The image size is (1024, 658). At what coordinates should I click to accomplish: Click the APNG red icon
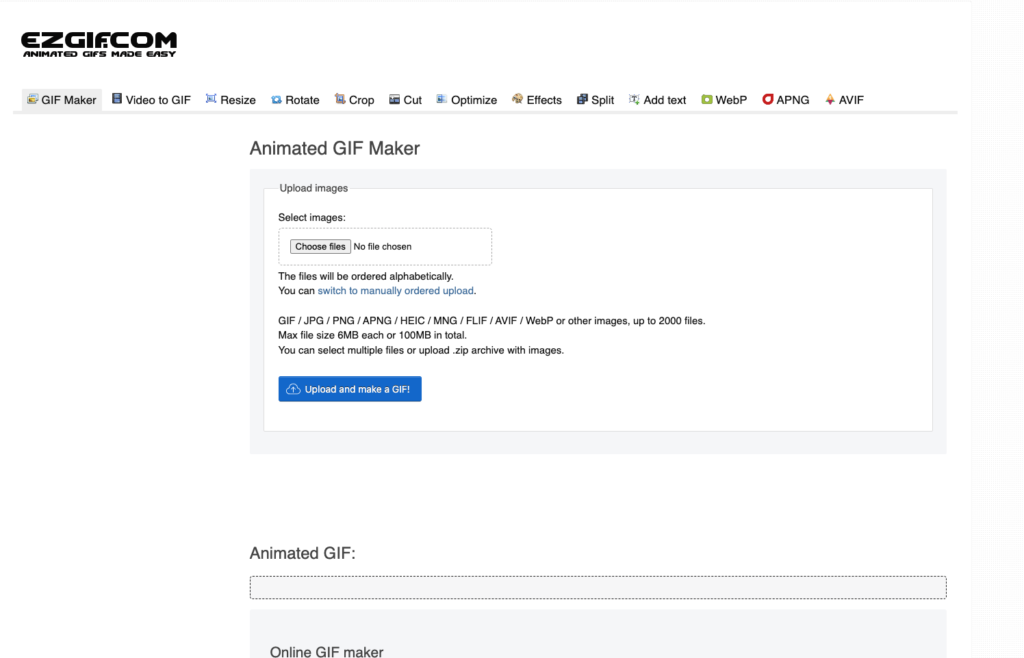tap(768, 100)
